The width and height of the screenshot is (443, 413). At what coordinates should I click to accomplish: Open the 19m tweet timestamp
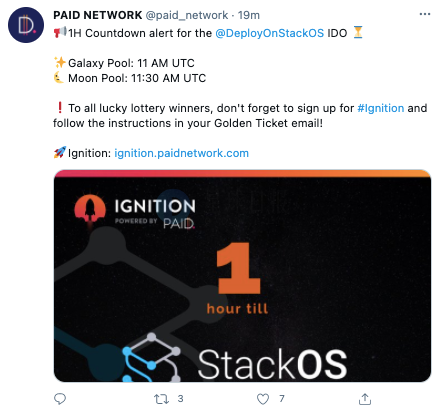pos(249,15)
